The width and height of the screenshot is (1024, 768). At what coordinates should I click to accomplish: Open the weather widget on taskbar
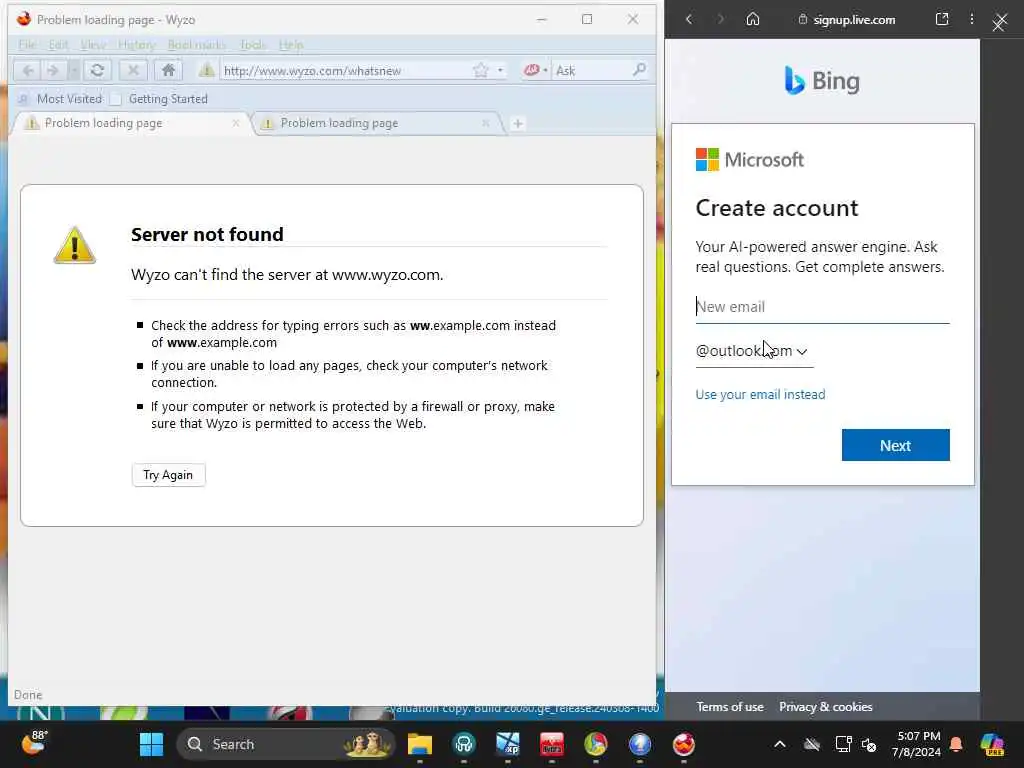pos(35,743)
